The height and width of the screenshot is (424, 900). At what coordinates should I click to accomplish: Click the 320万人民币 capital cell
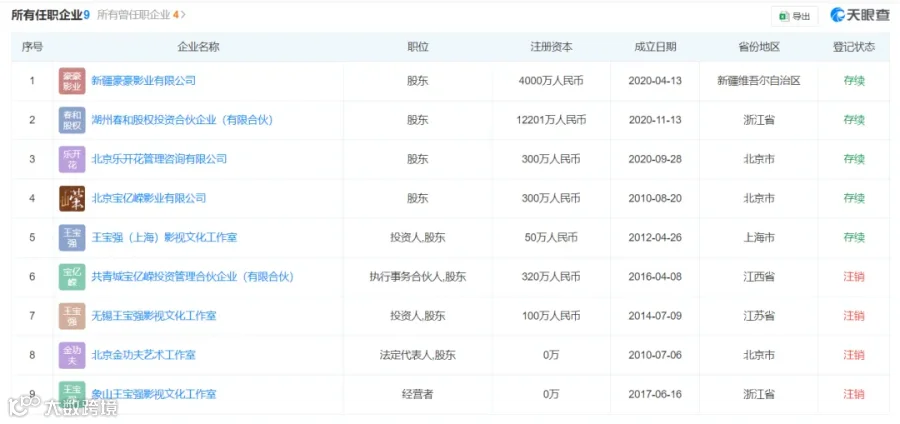(551, 277)
